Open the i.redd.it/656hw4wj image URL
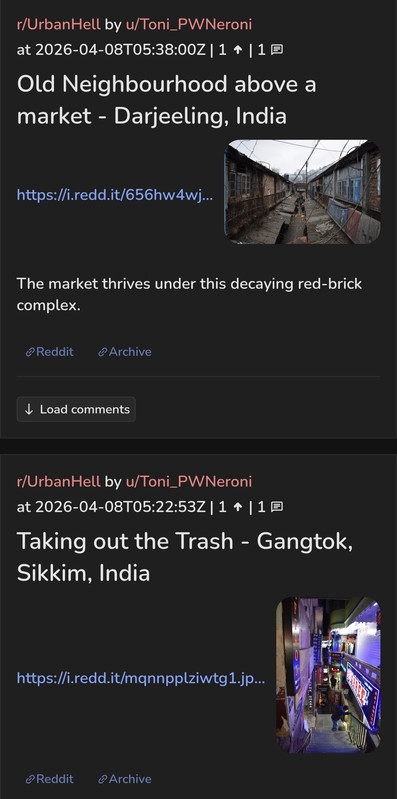Viewport: 397px width, 799px height. (x=115, y=195)
